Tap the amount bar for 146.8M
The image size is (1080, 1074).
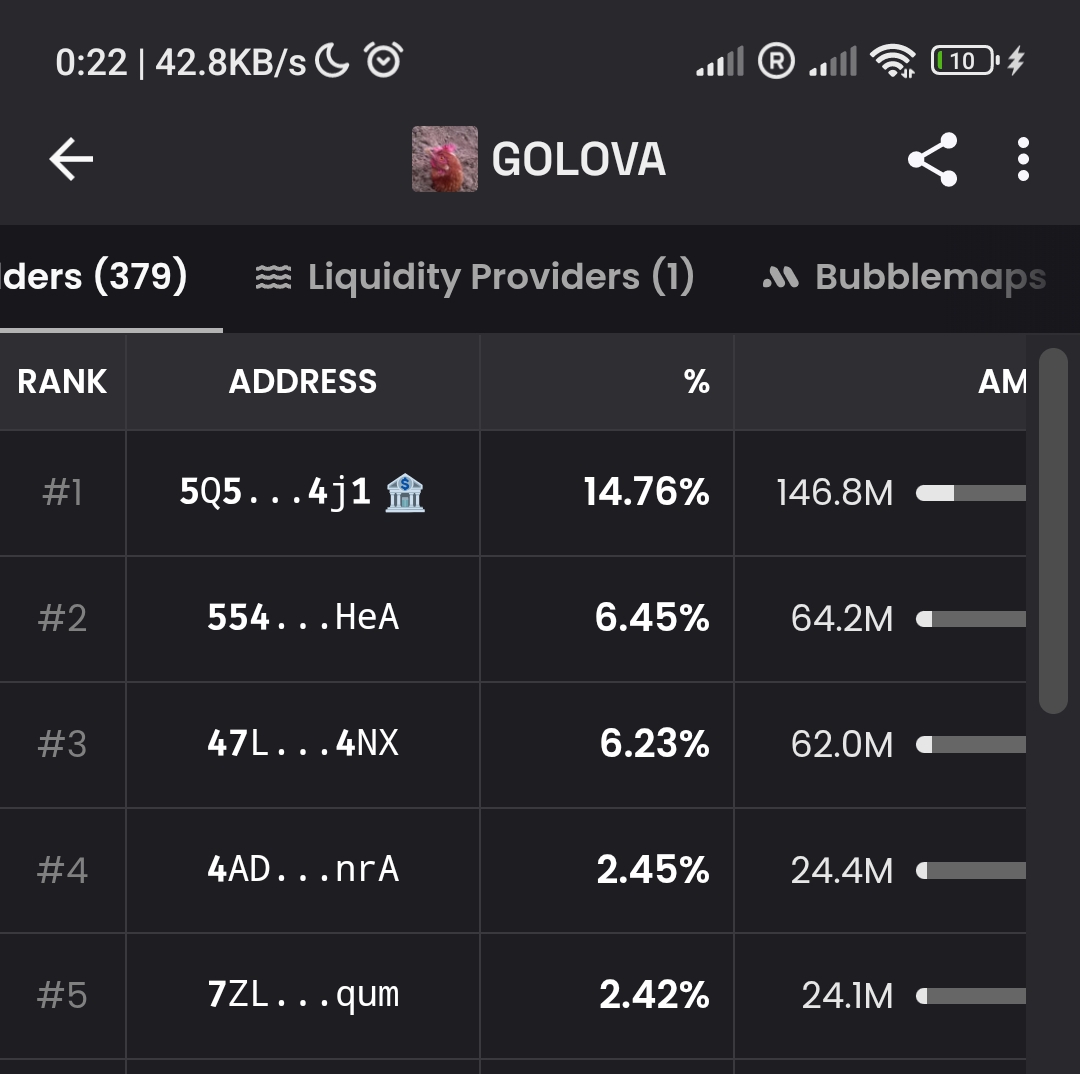(x=970, y=493)
